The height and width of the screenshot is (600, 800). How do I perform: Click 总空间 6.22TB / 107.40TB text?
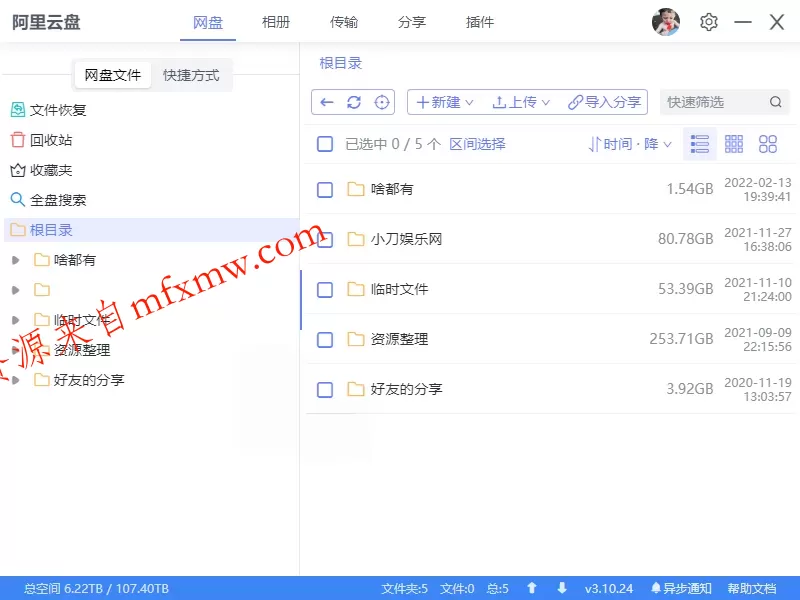[96, 589]
